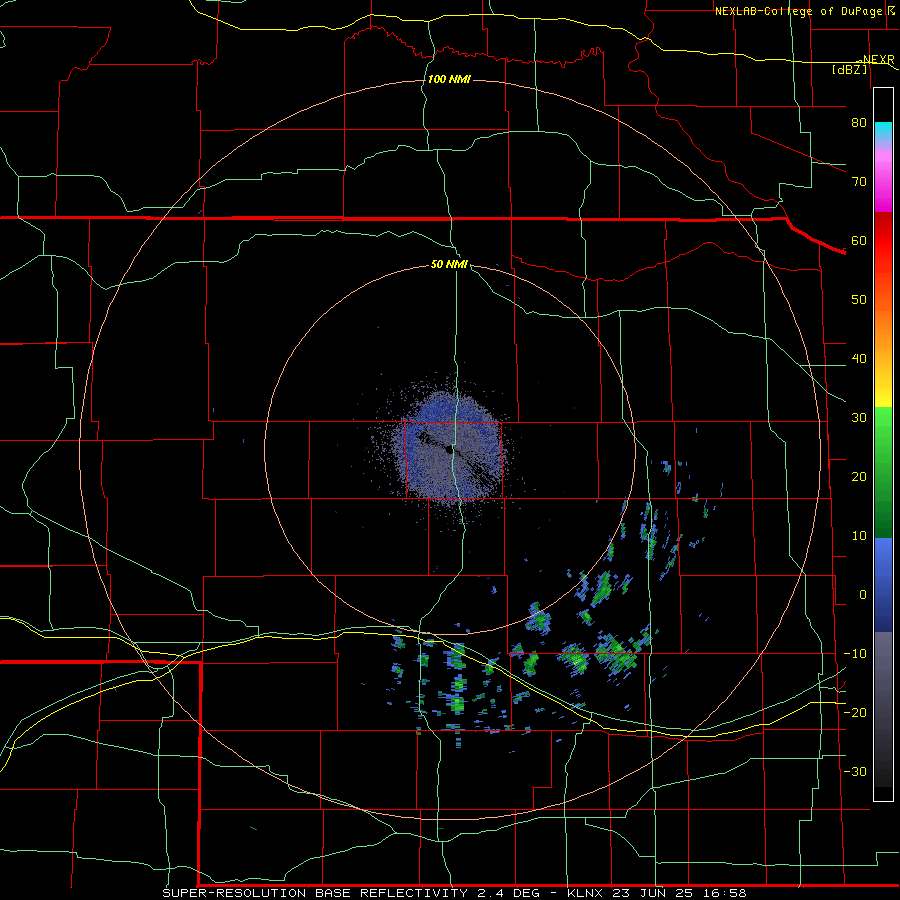
Task: Click the radar site center inside clutter
Action: click(x=449, y=451)
